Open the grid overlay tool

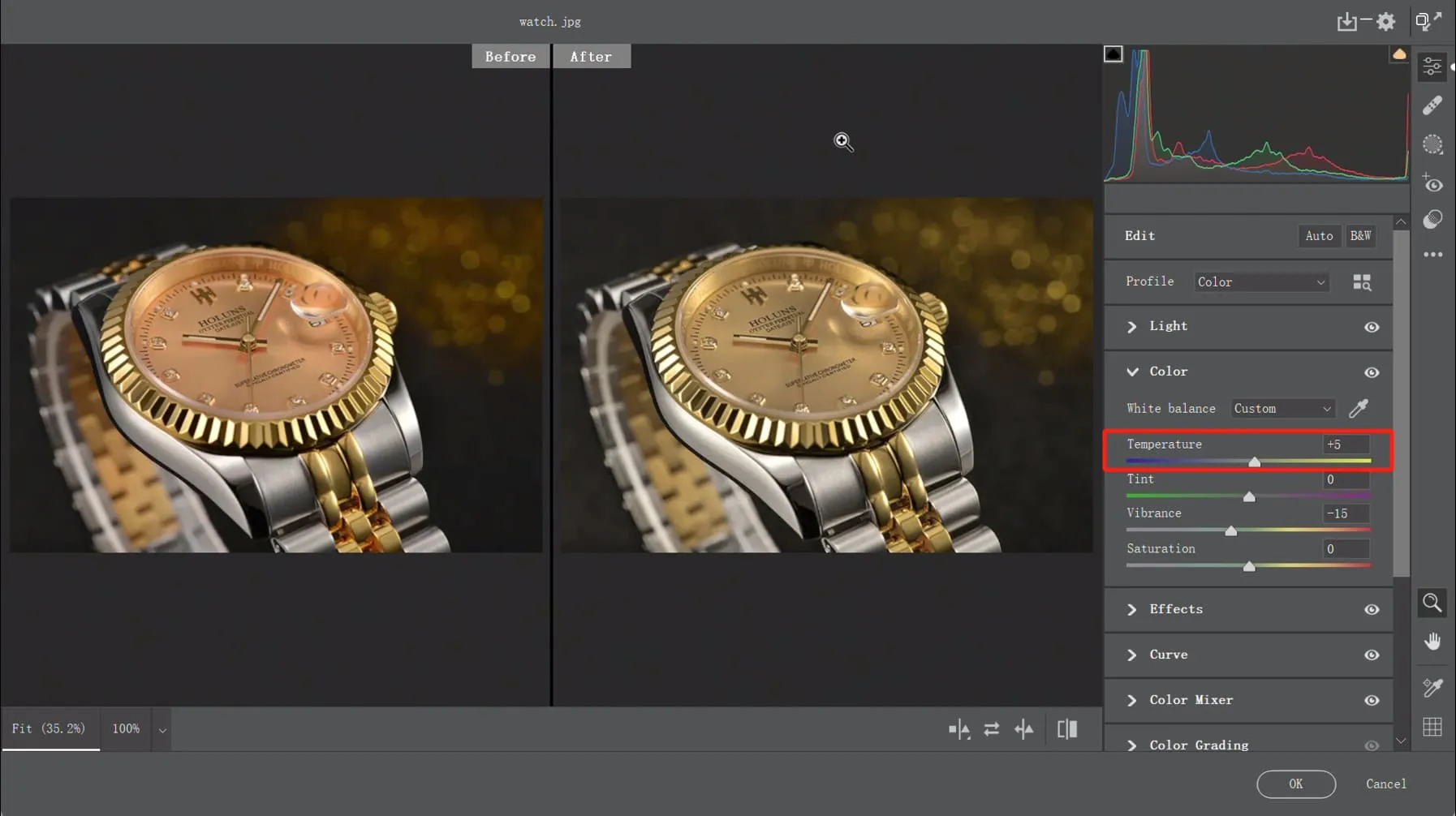1432,725
